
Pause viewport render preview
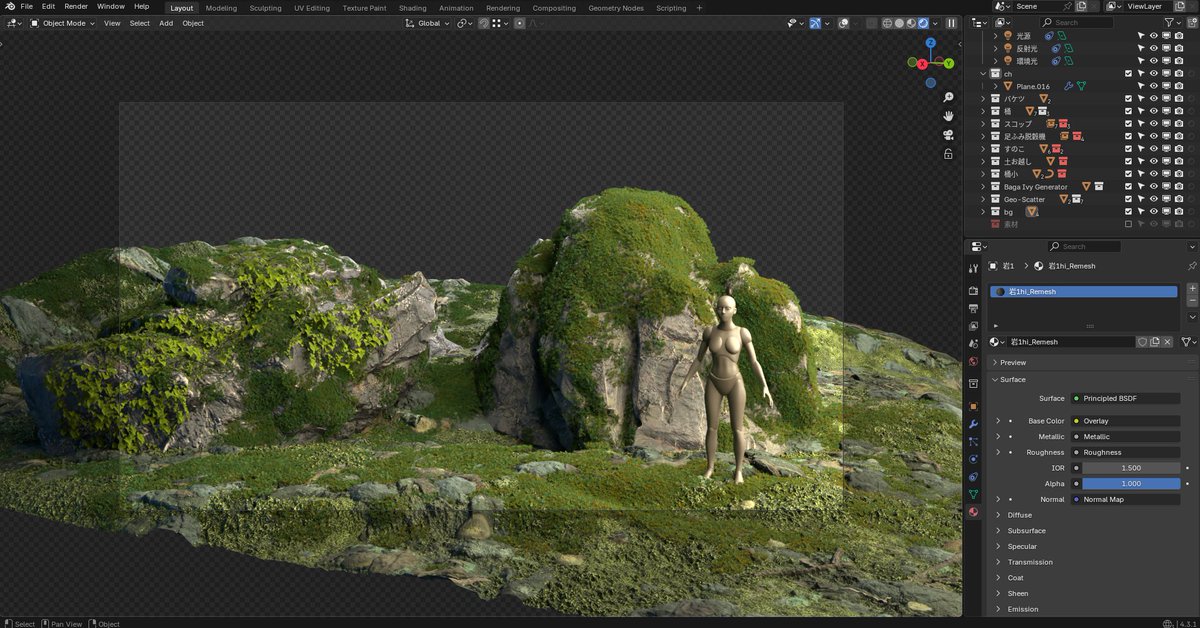click(x=951, y=23)
